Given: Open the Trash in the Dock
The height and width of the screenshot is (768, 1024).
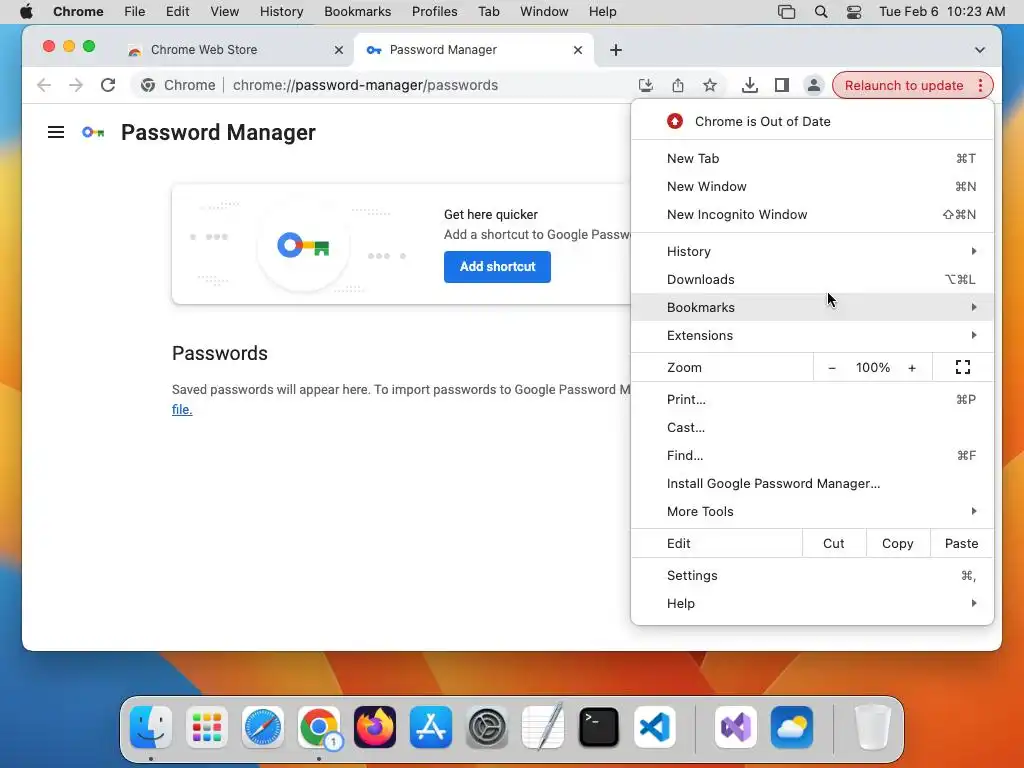Looking at the screenshot, I should click(x=872, y=727).
